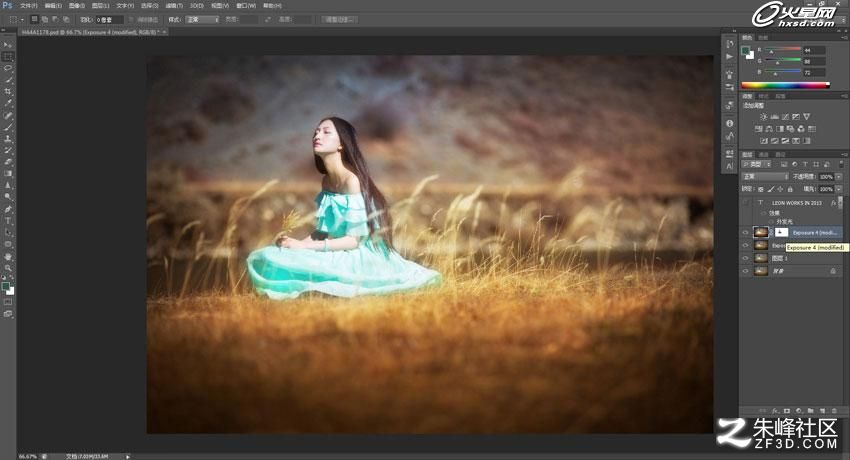Close the H44A1178.psd document tab
Screen dimensions: 850x460
pos(164,32)
